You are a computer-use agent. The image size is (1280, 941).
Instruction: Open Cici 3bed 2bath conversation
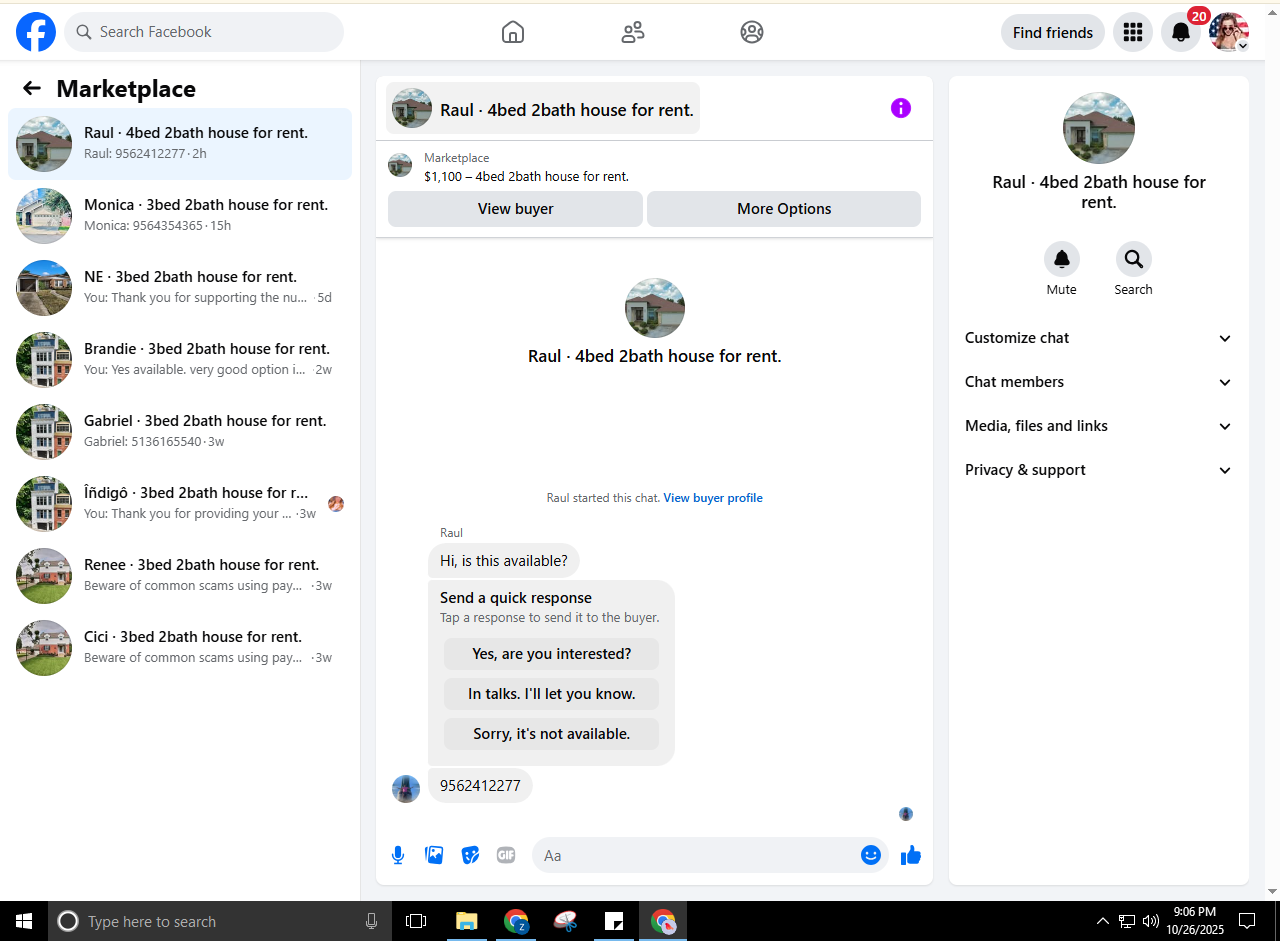coord(180,648)
